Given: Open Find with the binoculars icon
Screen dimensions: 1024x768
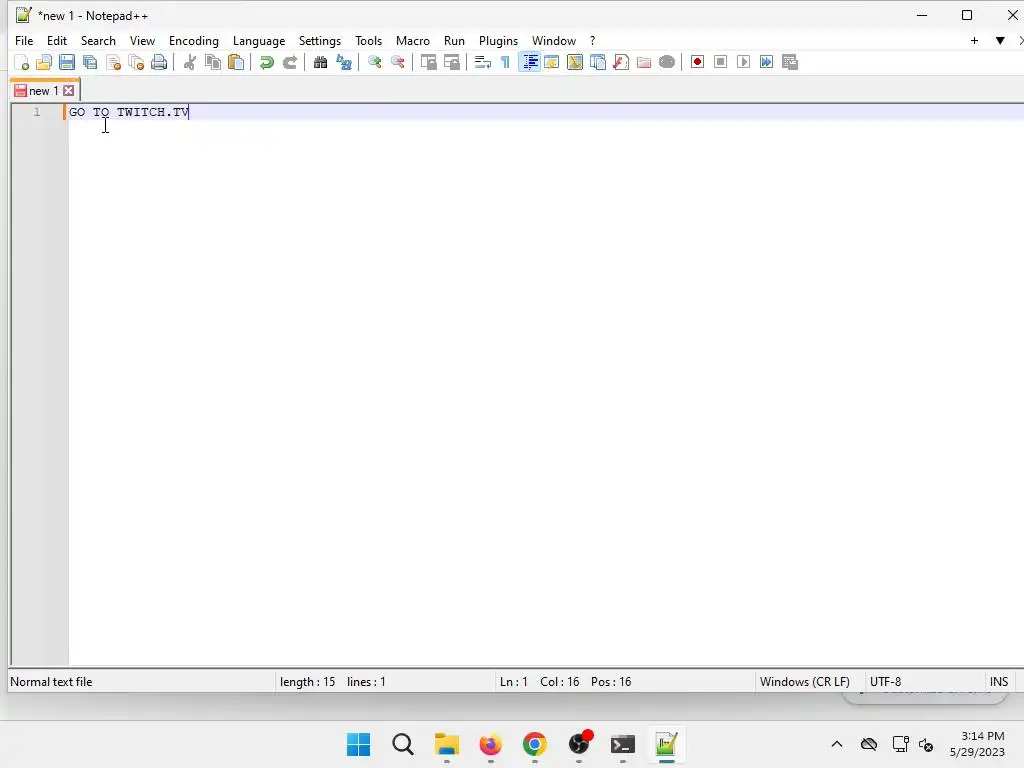Looking at the screenshot, I should pyautogui.click(x=321, y=62).
